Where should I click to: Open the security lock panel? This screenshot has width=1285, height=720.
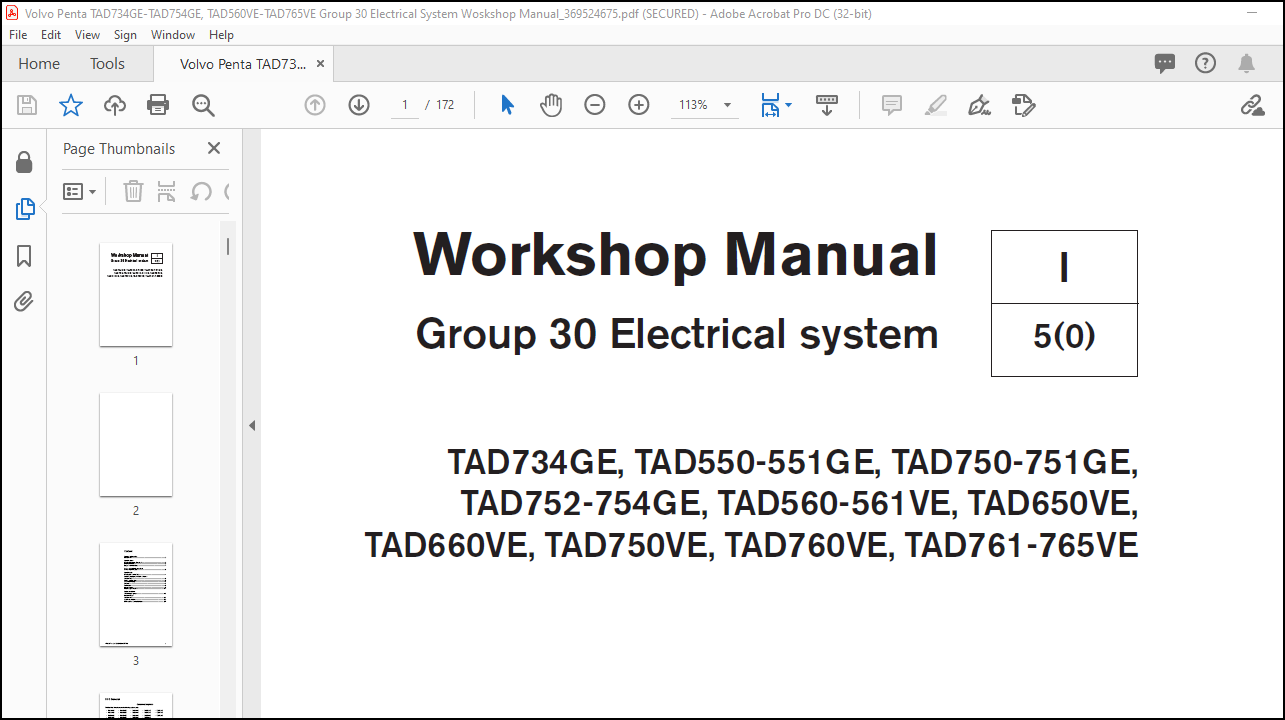[24, 162]
